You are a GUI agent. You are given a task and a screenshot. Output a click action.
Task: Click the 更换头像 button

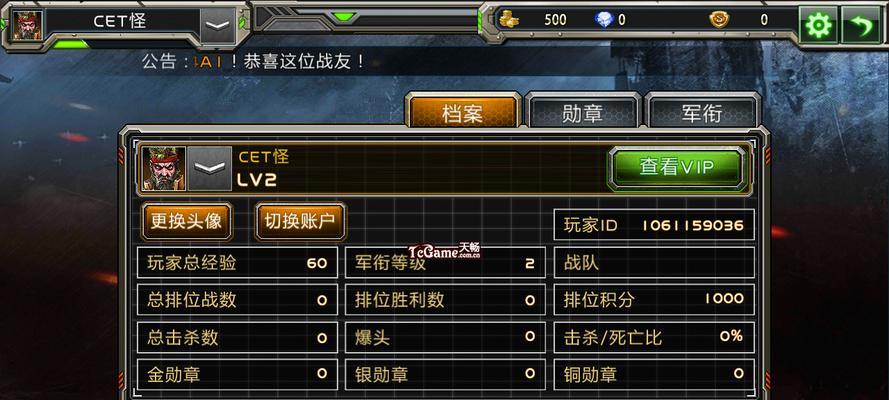coord(186,221)
